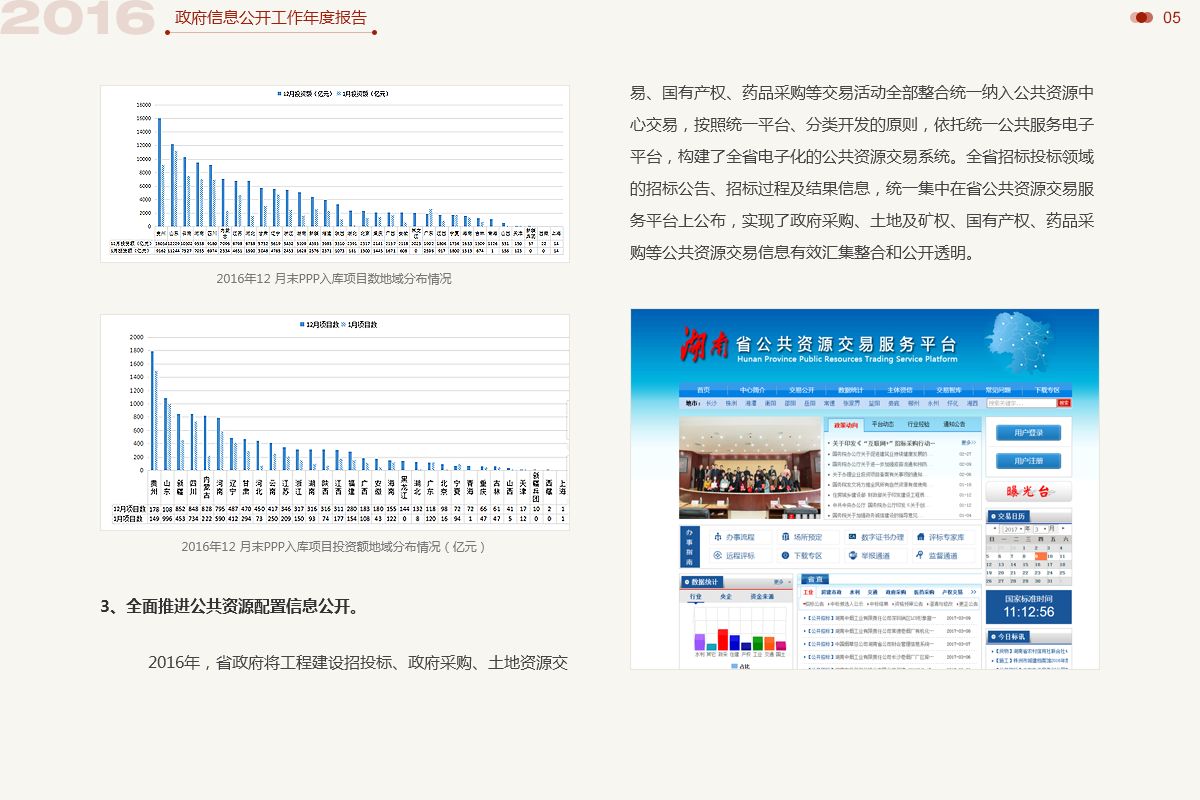Click the 数字证书办理 certificate icon
The image size is (1200, 800).
[853, 537]
